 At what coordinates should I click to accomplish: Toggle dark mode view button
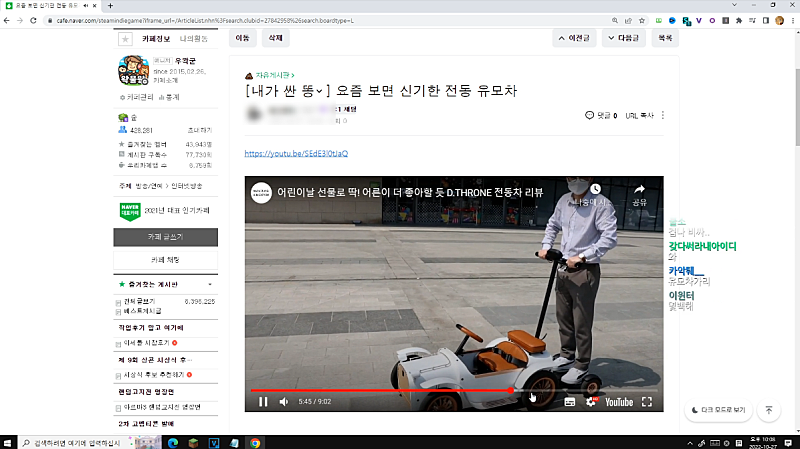coord(717,410)
